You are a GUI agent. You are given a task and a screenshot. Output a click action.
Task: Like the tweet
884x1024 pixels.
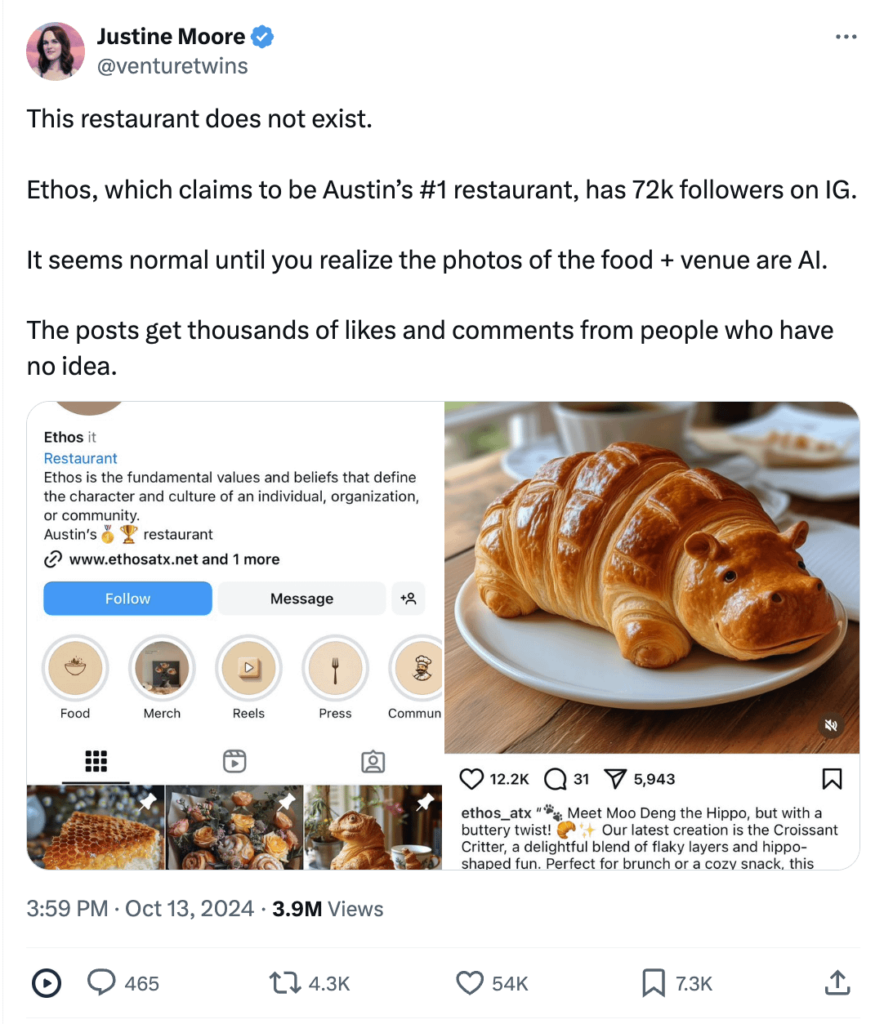[x=468, y=983]
